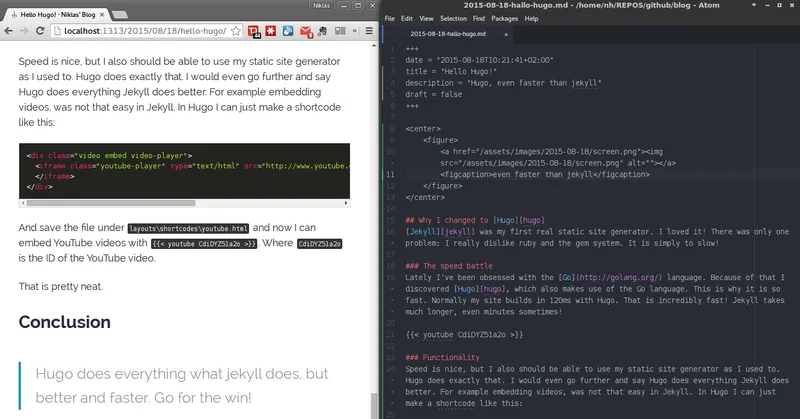The width and height of the screenshot is (800, 419).
Task: Click the title = "Hello Hugo!" line
Action: (x=451, y=71)
